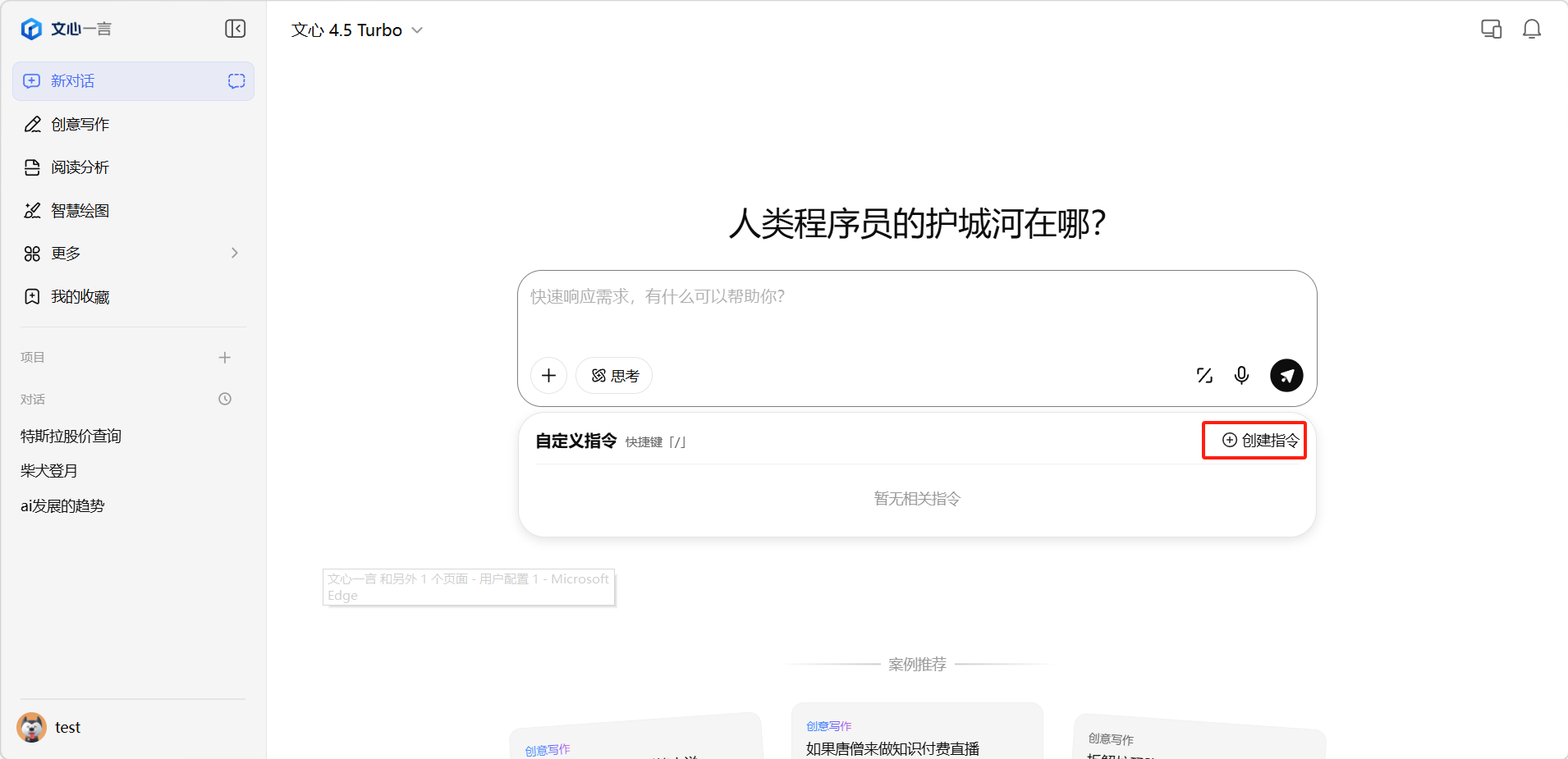Click the message input text field

[915, 312]
